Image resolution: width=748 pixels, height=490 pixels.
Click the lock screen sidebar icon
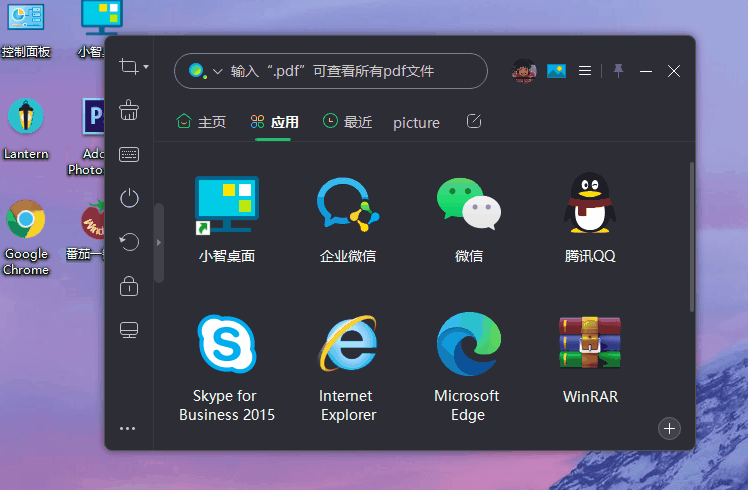point(129,286)
